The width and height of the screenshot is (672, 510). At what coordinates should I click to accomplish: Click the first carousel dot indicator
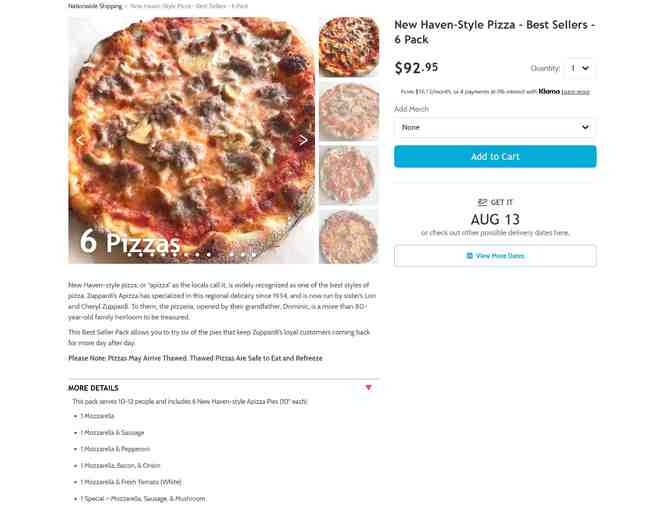(x=129, y=255)
